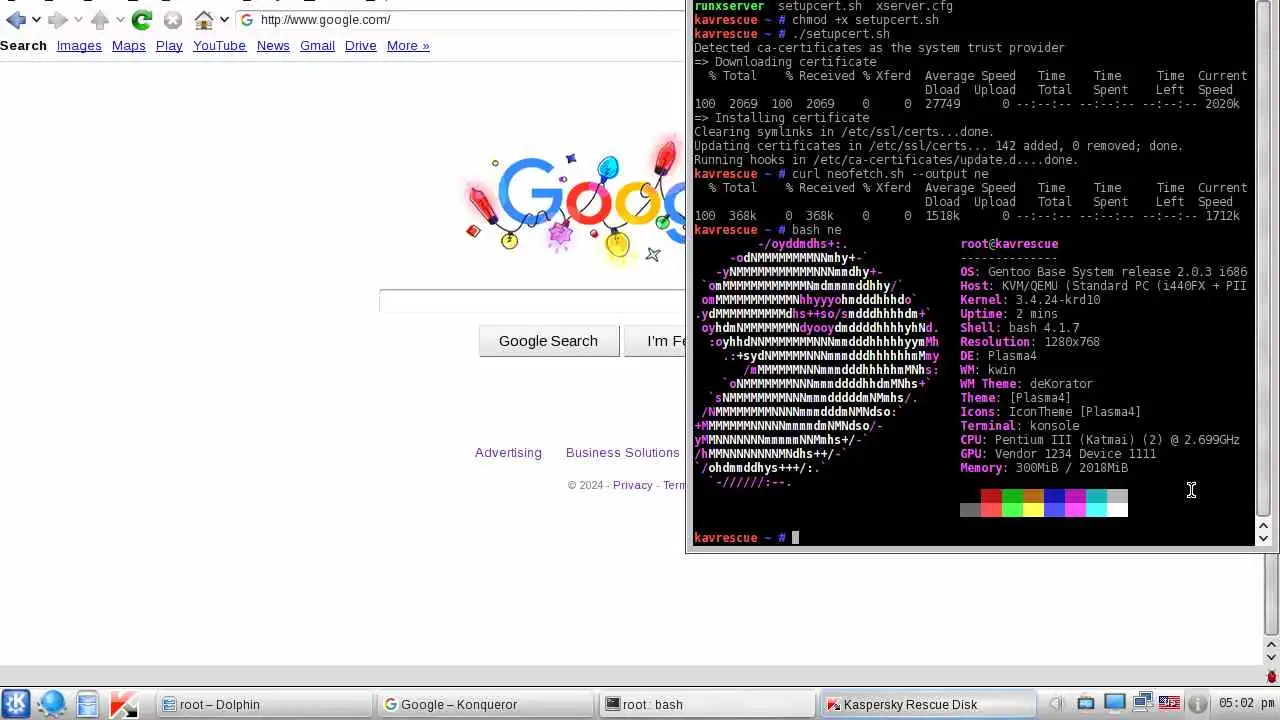Click the red color block in neofetch output
This screenshot has width=1280, height=720.
[991, 496]
